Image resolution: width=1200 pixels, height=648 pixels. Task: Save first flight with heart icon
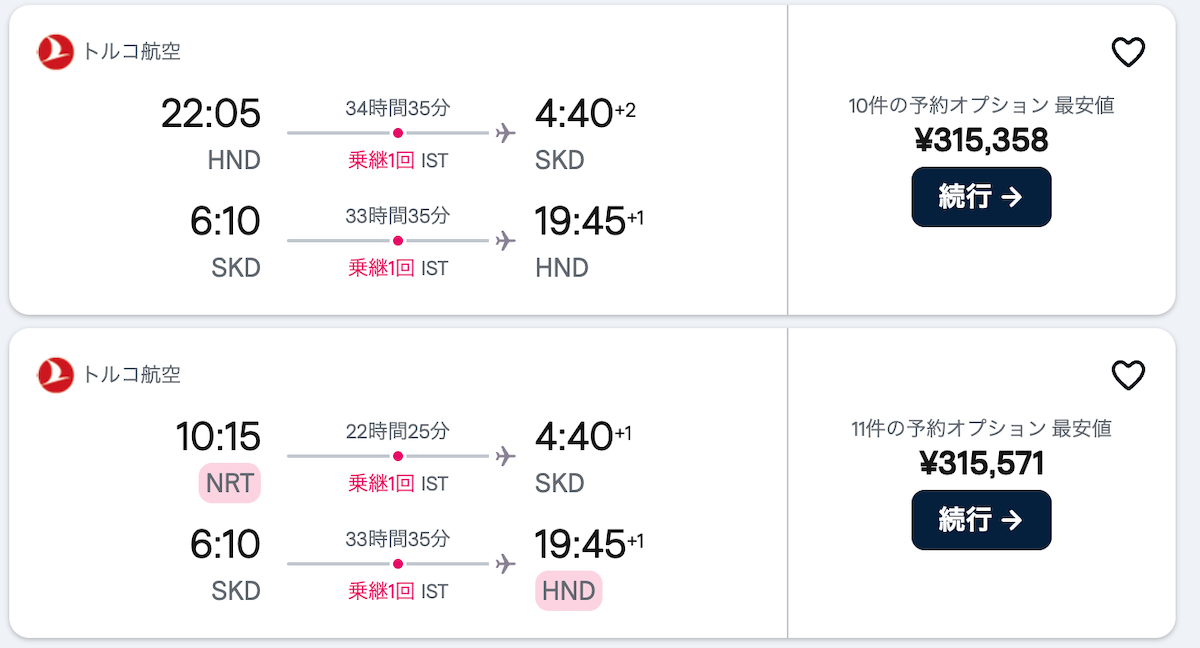click(1128, 52)
